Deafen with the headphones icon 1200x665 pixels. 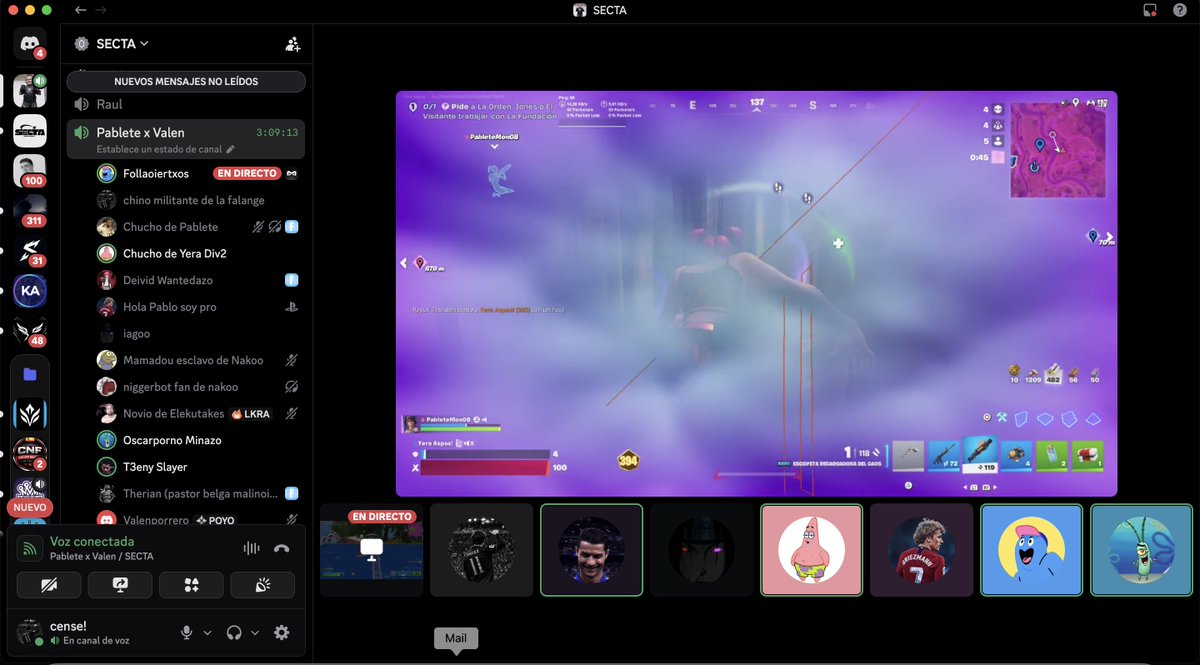[x=234, y=632]
